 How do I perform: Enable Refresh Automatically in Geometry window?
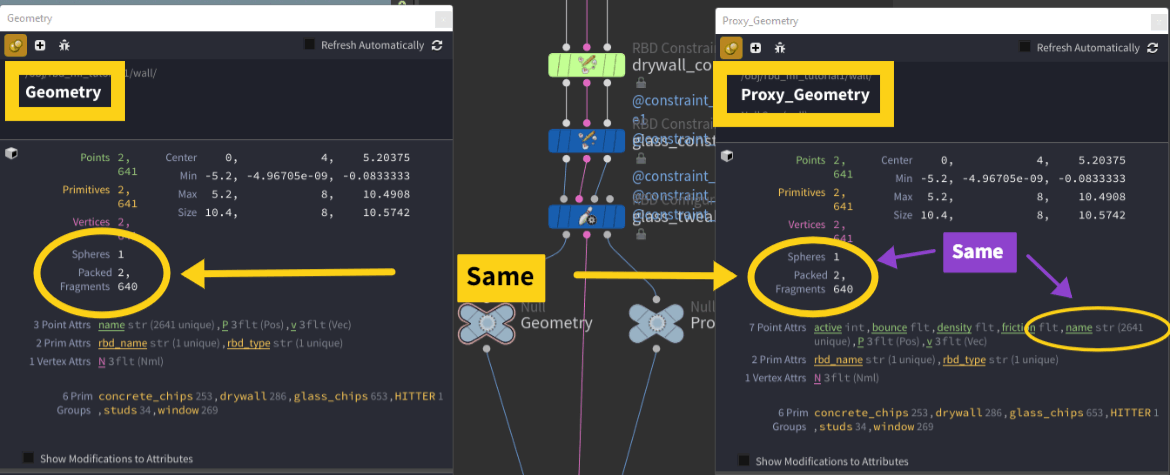pyautogui.click(x=310, y=45)
